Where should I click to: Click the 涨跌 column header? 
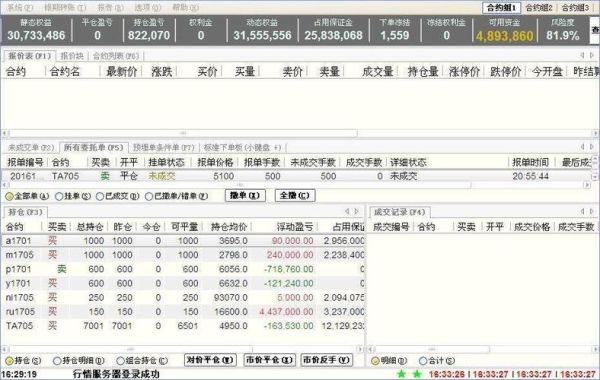click(162, 72)
